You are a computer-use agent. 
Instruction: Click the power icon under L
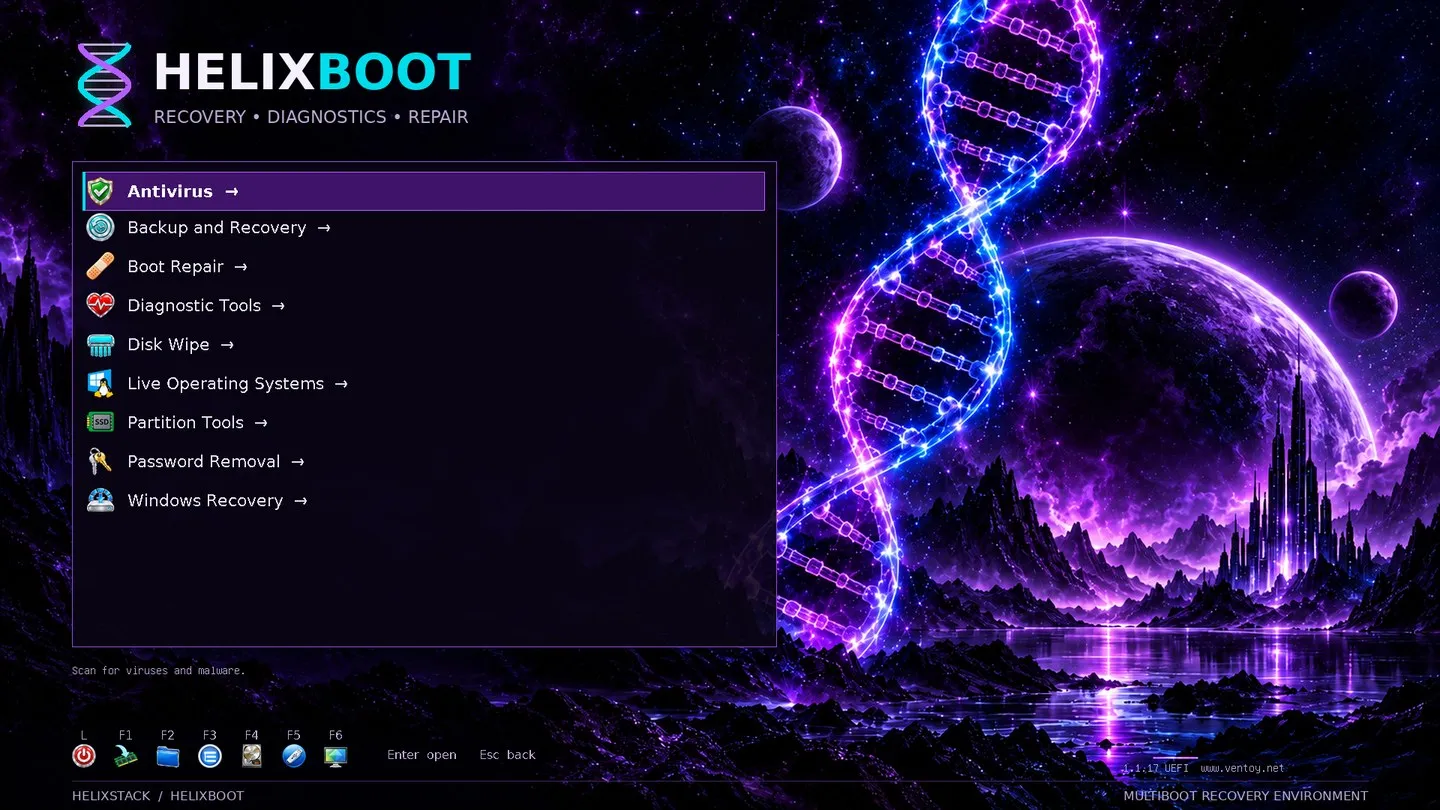tap(84, 756)
